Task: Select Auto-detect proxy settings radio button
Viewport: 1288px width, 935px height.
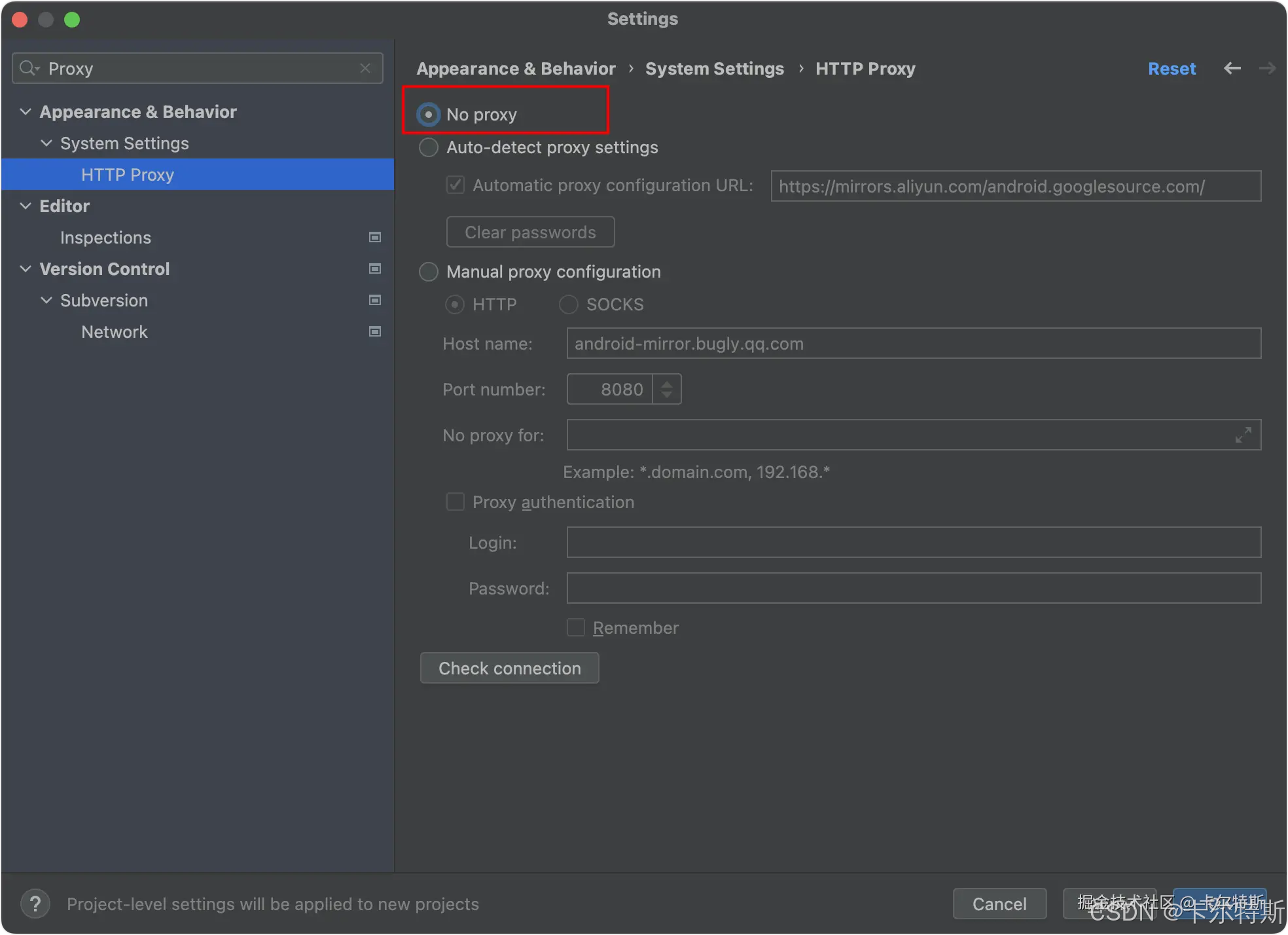Action: pyautogui.click(x=429, y=147)
